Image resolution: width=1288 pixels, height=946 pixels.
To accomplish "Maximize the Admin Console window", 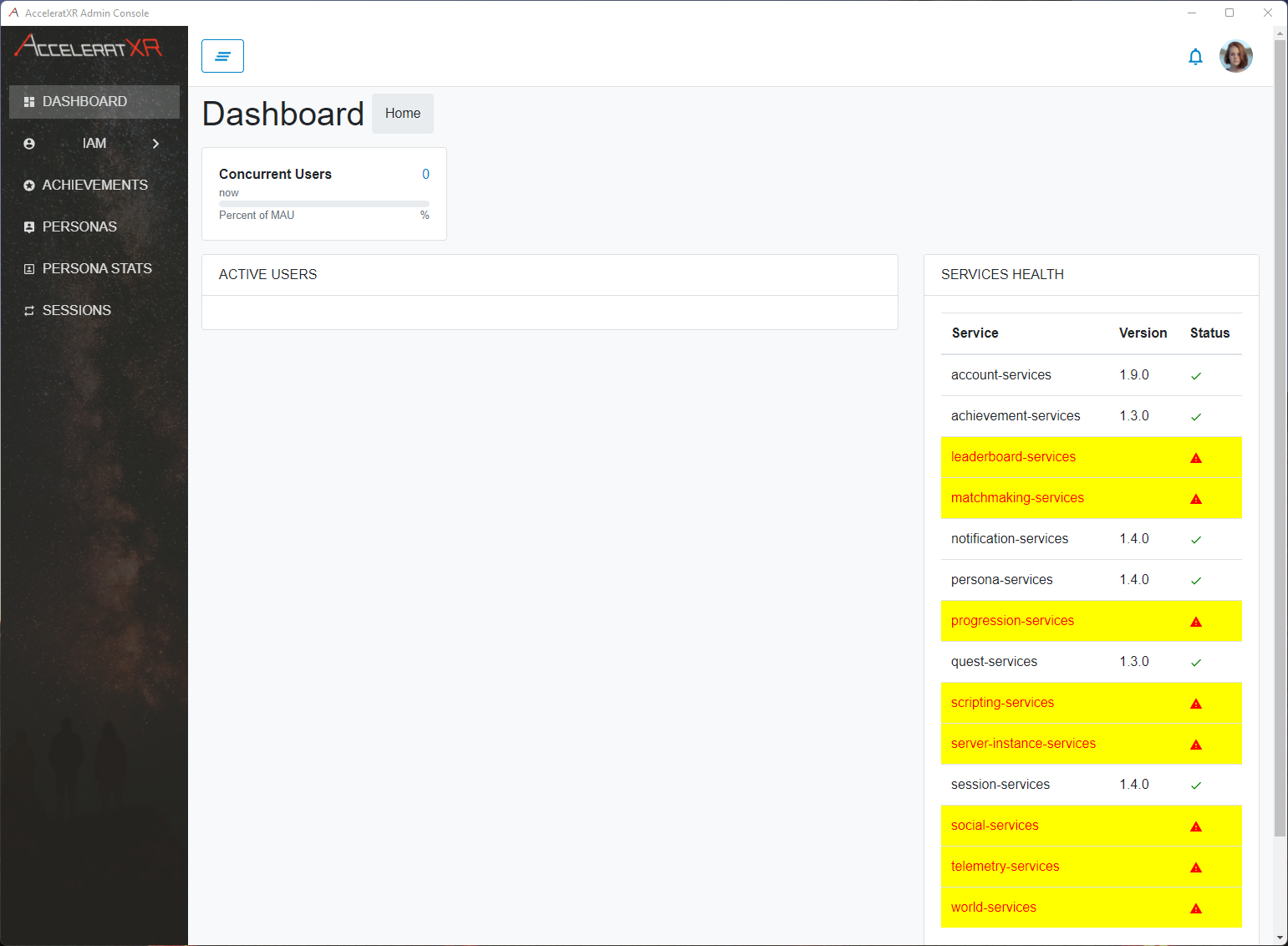I will pos(1229,13).
